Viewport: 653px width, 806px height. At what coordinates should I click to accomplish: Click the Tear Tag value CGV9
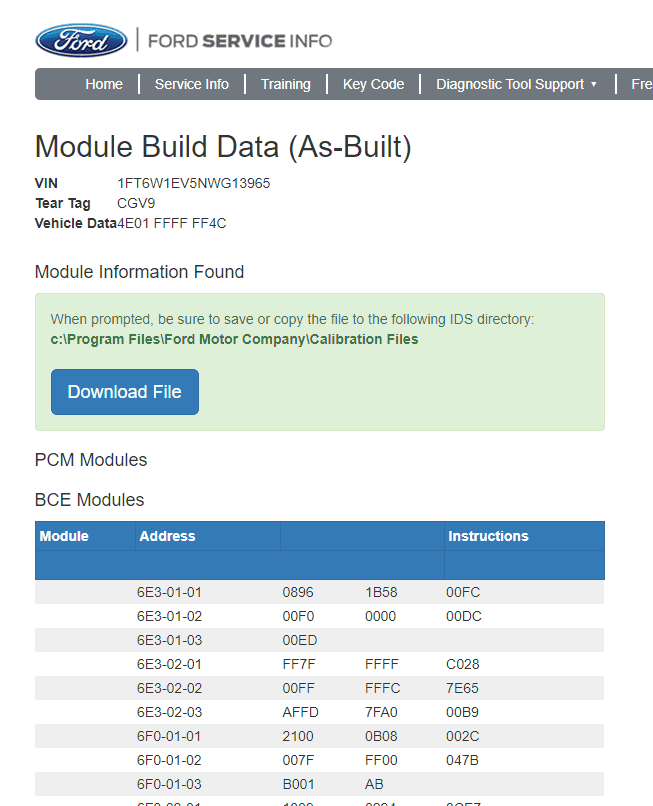pos(136,203)
